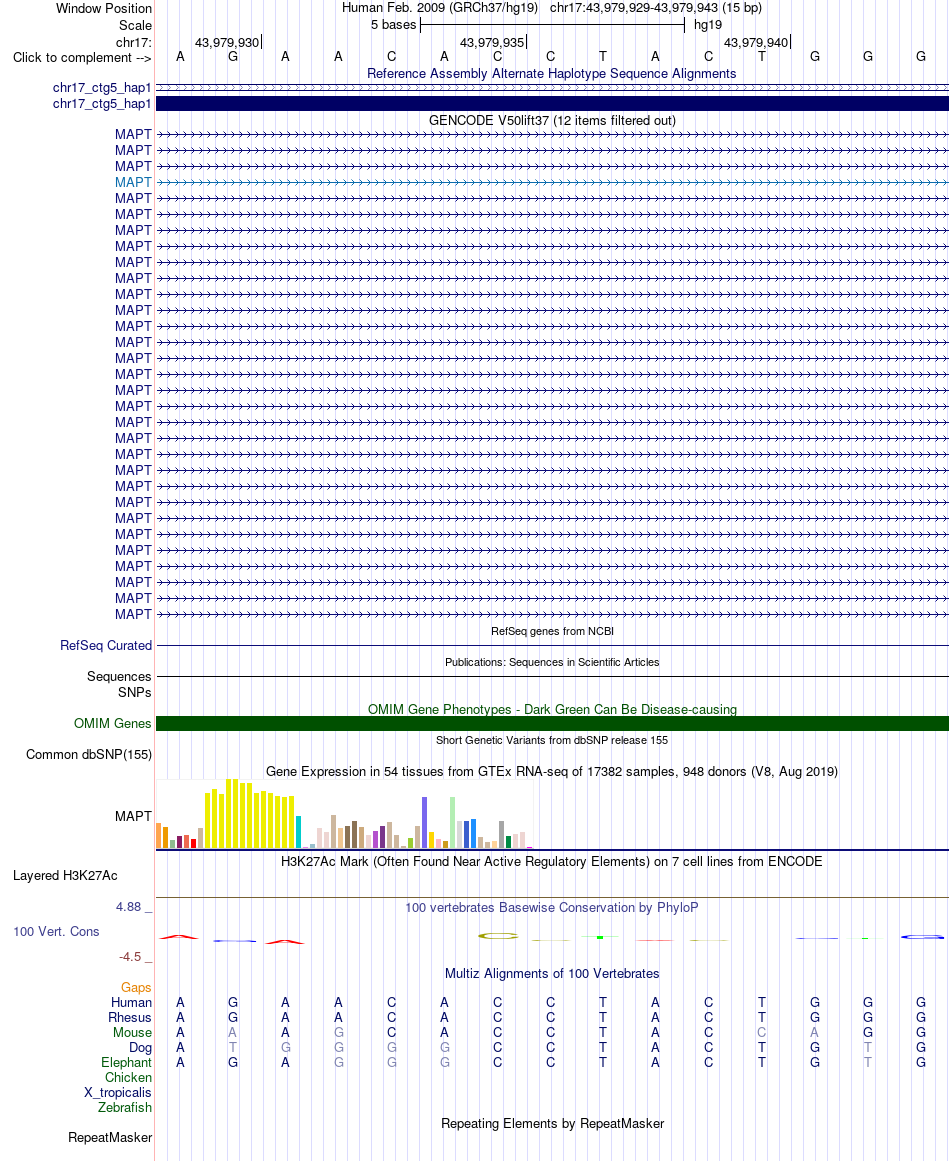The height and width of the screenshot is (1161, 950).
Task: Select the Rhesus species row label
Action: 130,1017
